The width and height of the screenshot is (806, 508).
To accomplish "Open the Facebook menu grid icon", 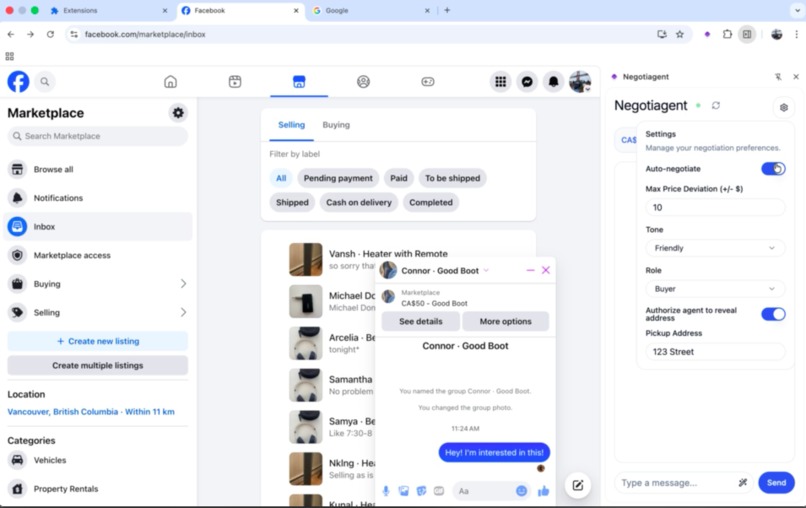I will 501,82.
